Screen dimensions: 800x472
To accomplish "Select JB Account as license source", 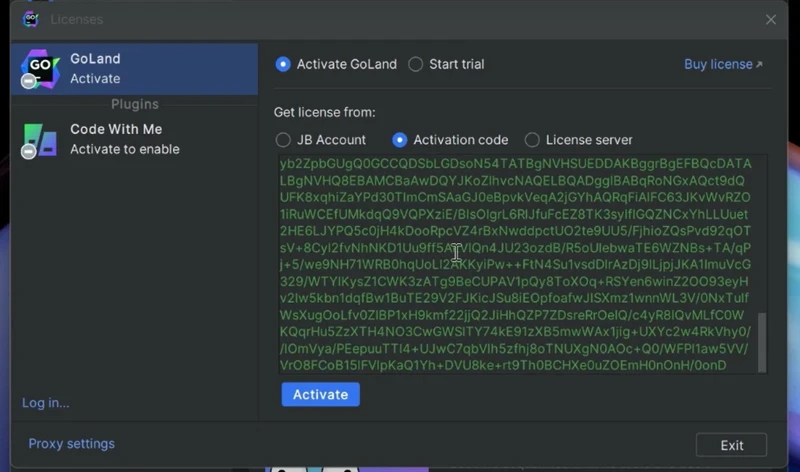I will point(283,140).
